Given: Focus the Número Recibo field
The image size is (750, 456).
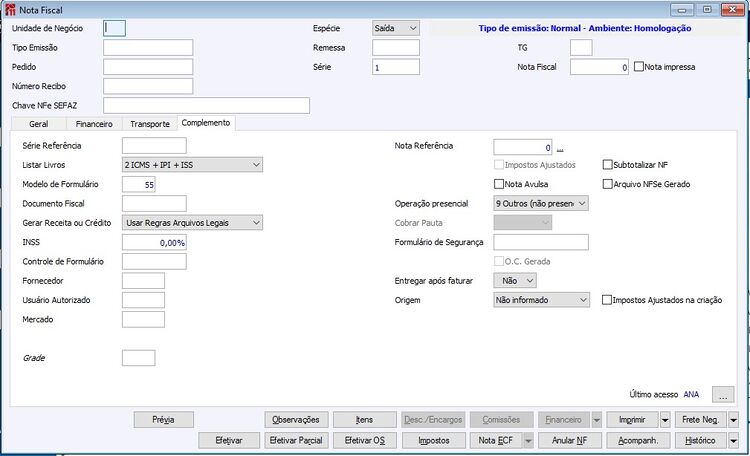Looking at the screenshot, I should pos(148,86).
